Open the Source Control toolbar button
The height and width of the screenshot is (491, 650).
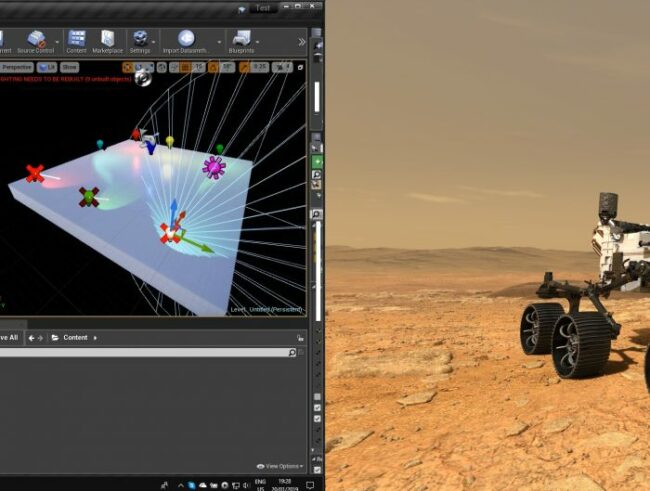[35, 40]
